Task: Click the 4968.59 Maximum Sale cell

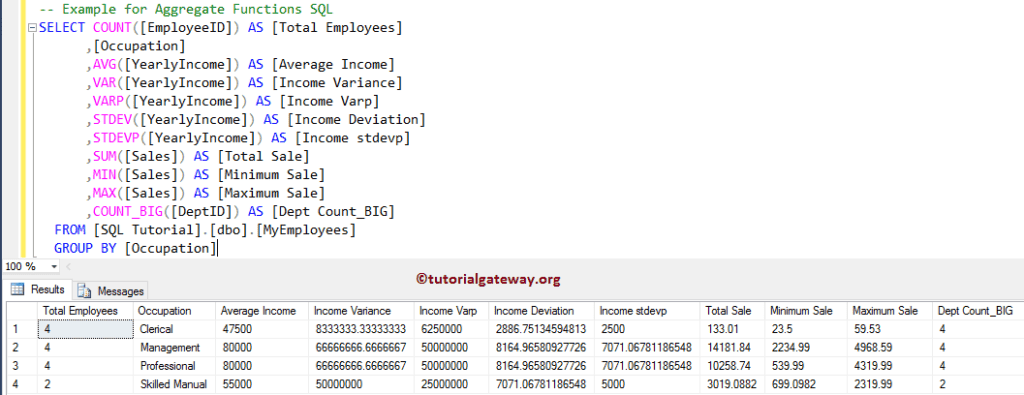Action: (889, 347)
